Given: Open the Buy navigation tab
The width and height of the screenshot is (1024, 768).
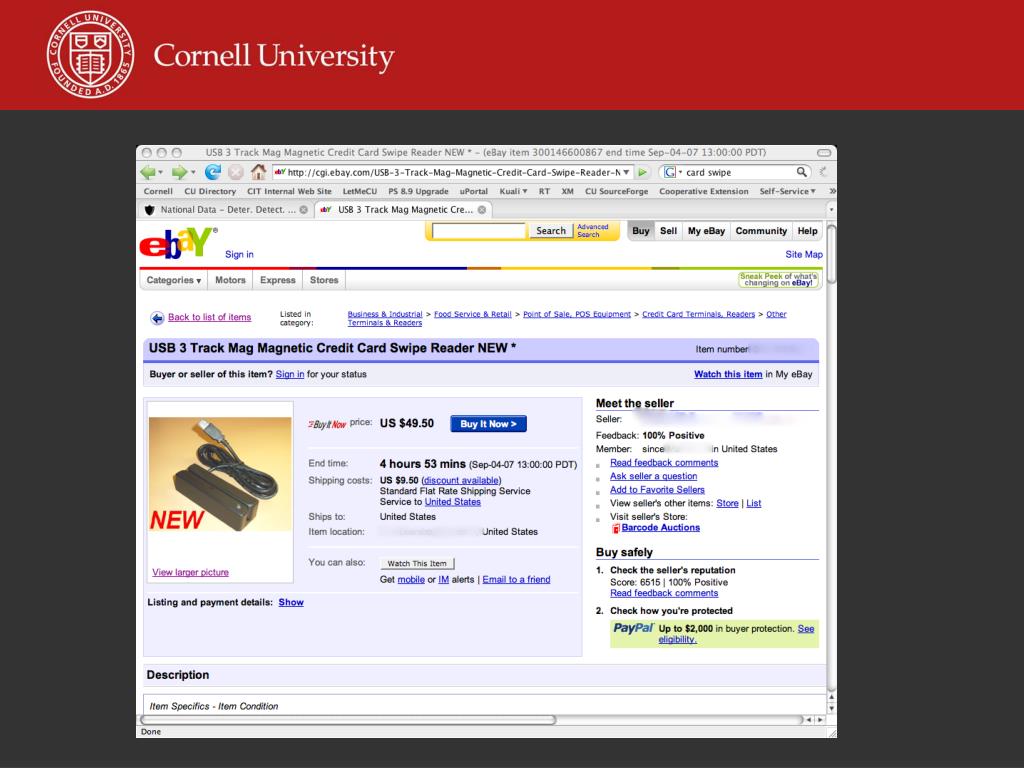Looking at the screenshot, I should pyautogui.click(x=641, y=231).
